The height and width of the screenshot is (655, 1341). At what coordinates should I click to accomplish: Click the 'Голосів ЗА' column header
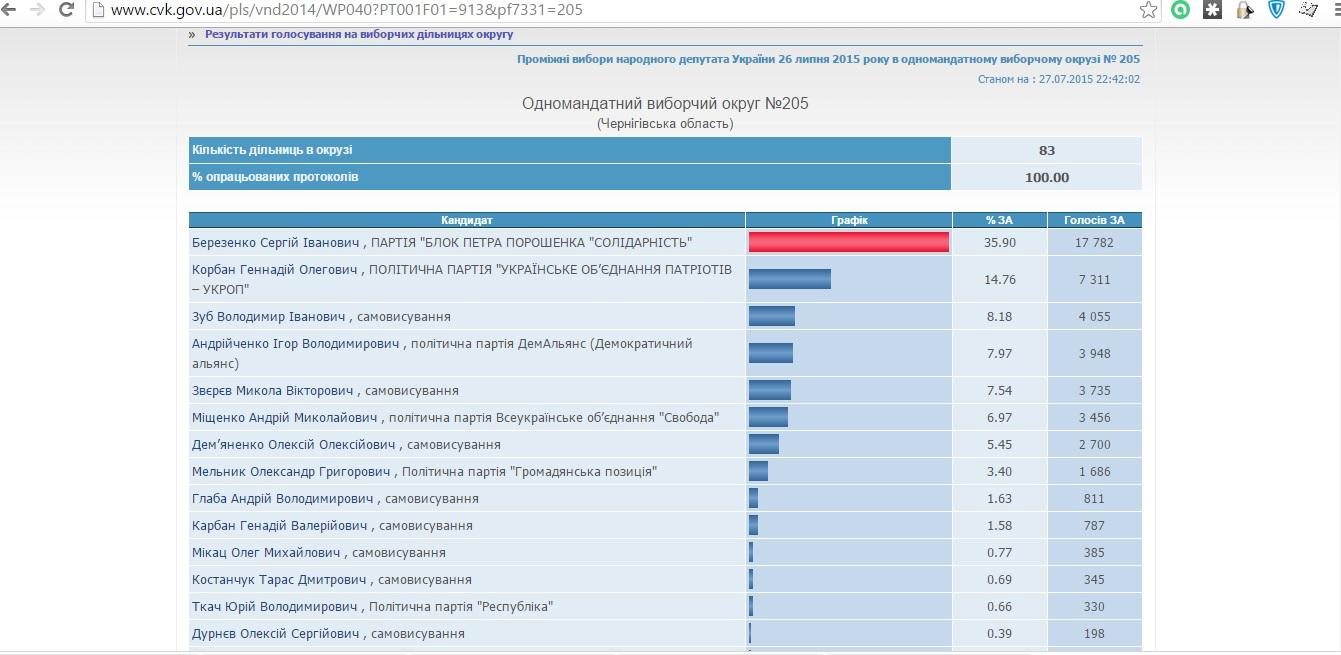click(1094, 220)
